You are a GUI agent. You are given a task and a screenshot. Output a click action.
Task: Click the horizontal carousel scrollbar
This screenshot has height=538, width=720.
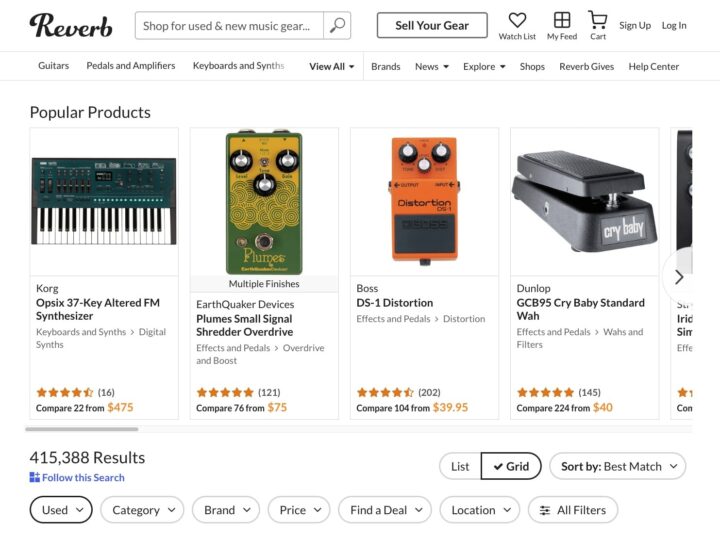pos(84,429)
